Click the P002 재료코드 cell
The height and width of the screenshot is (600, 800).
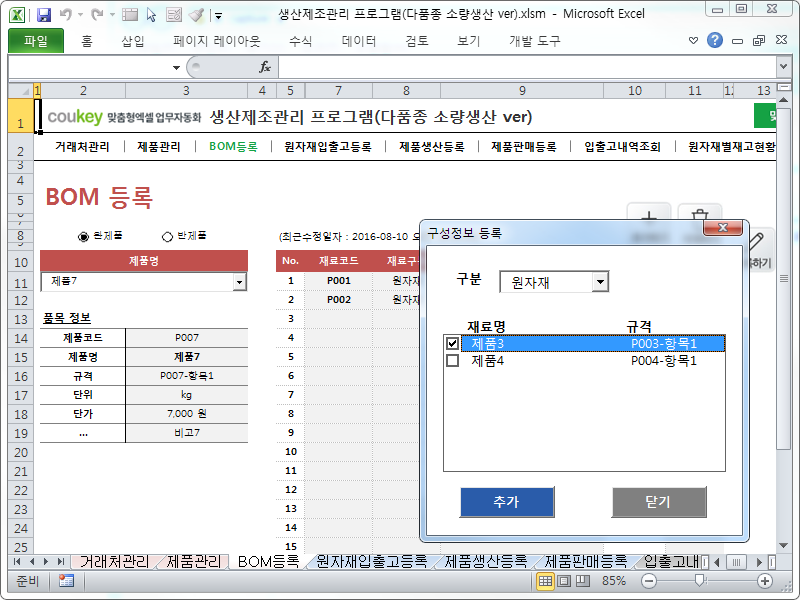click(x=339, y=299)
